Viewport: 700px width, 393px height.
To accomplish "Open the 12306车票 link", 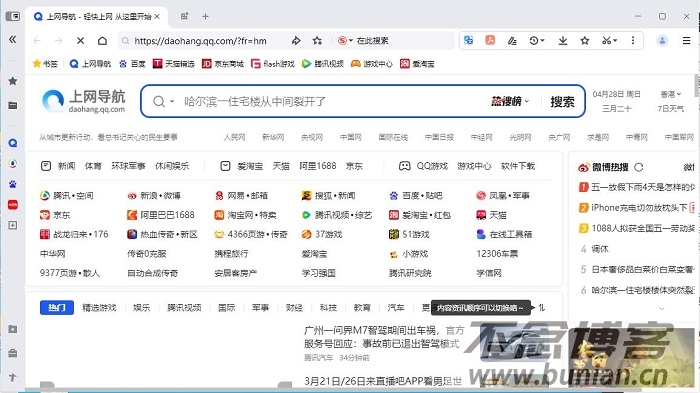I will click(497, 254).
